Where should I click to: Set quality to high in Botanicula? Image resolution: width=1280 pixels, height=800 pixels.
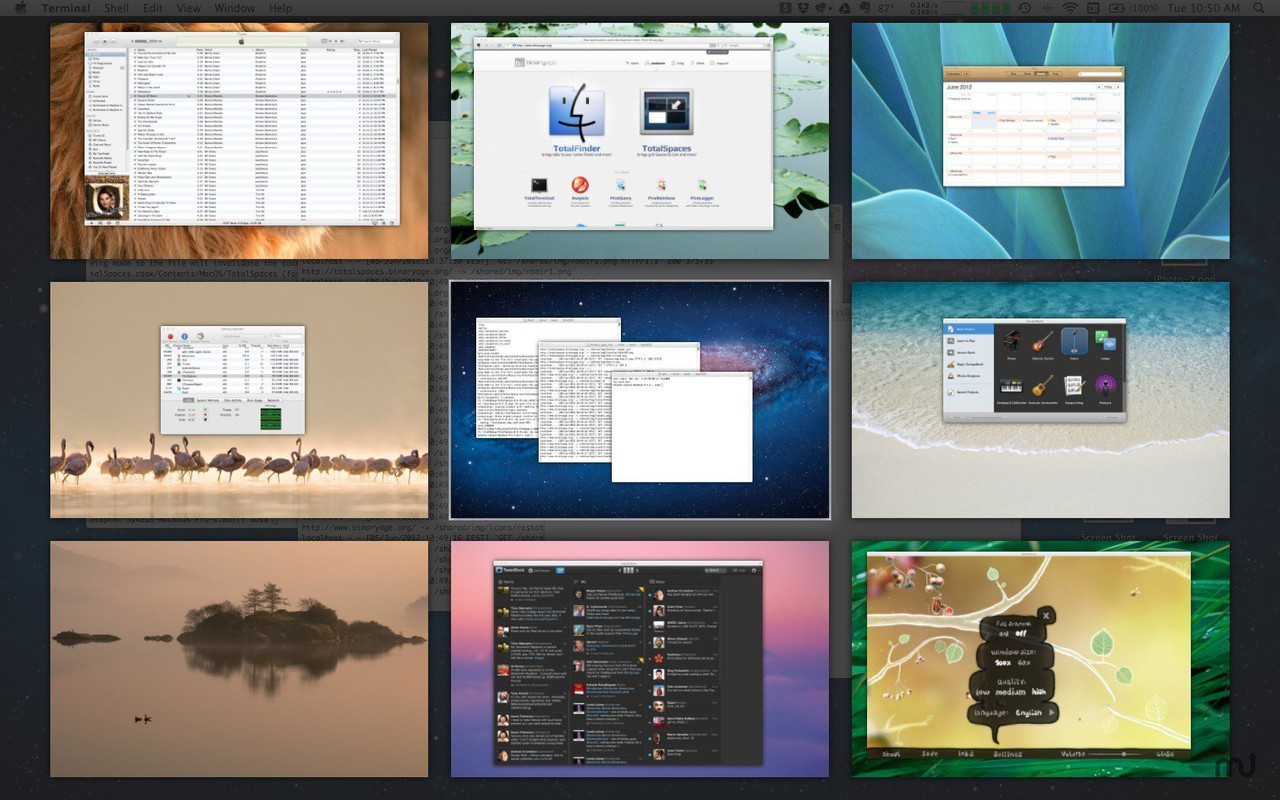1039,692
